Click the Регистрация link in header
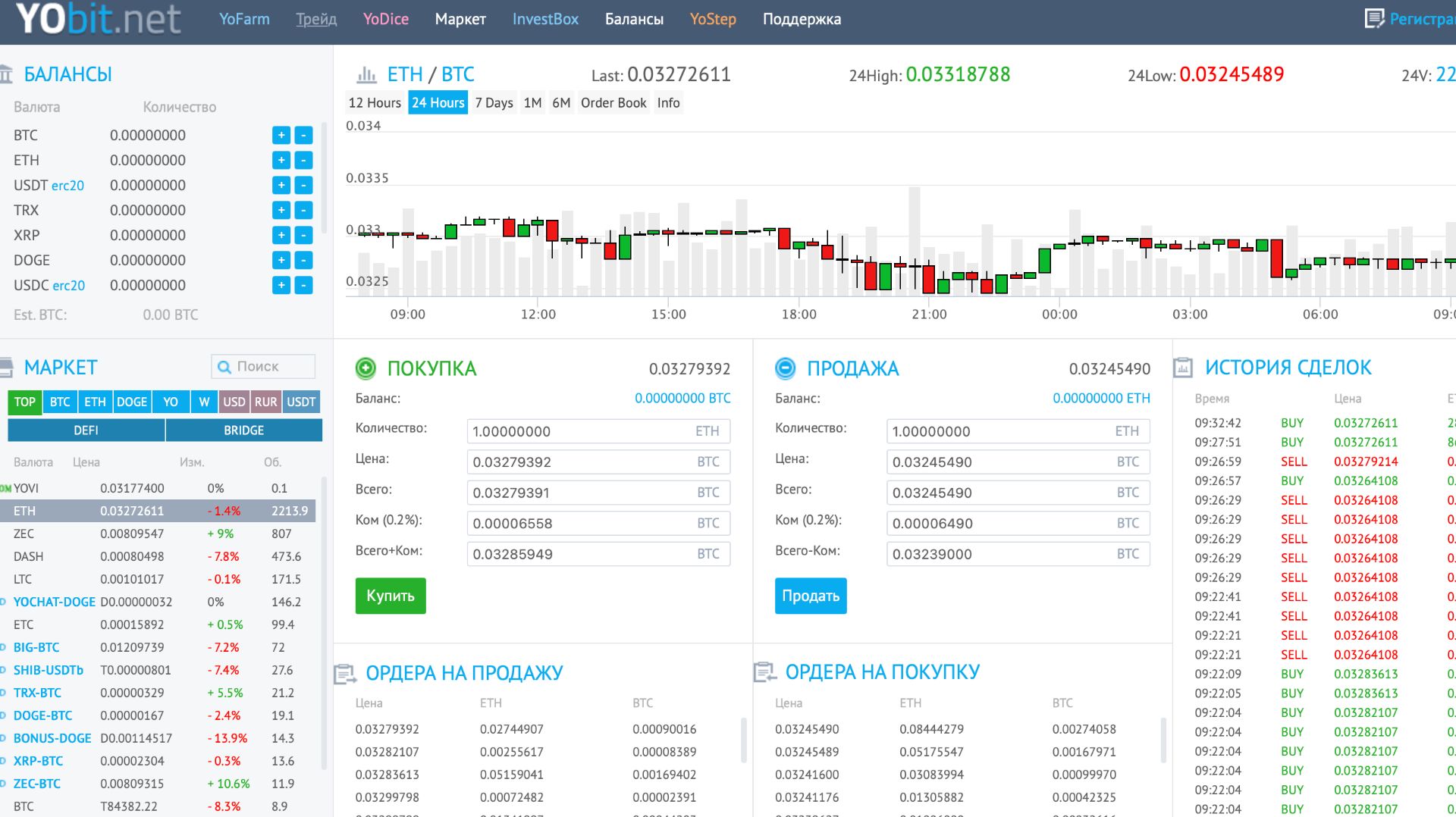The image size is (1456, 817). coord(1423,19)
